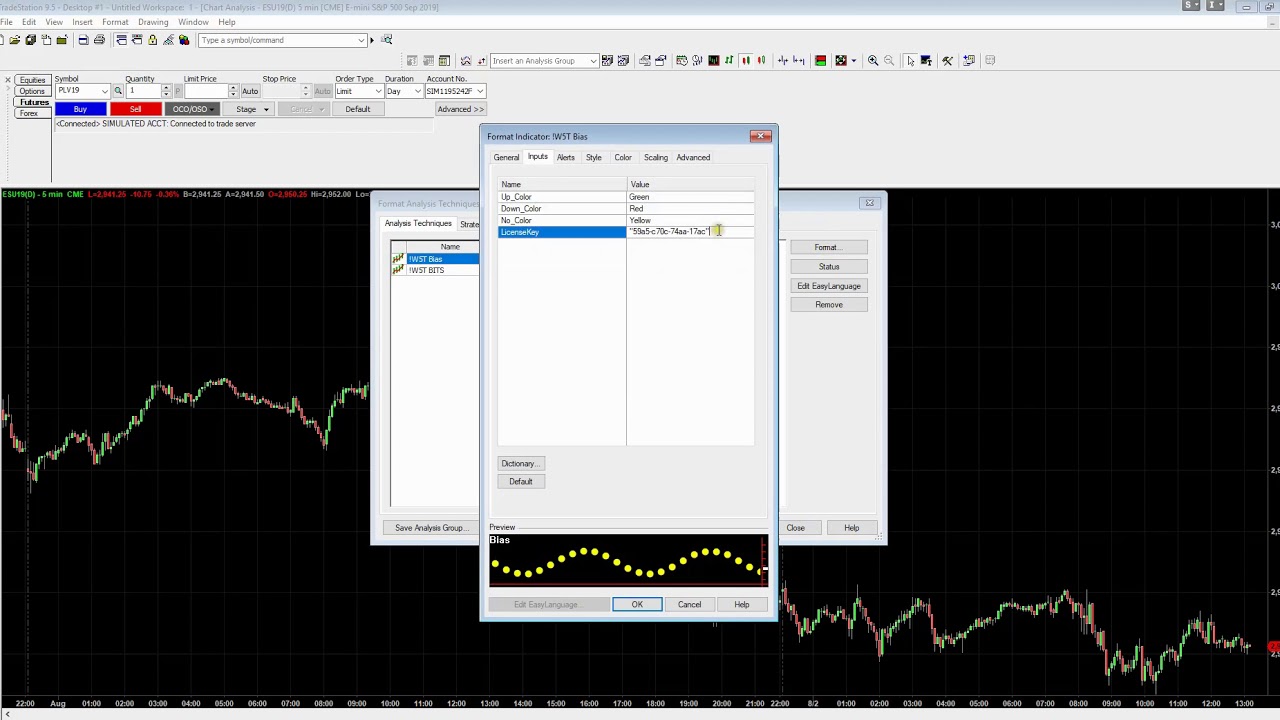
Task: Click the Bias preview thumbnail
Action: click(x=627, y=560)
